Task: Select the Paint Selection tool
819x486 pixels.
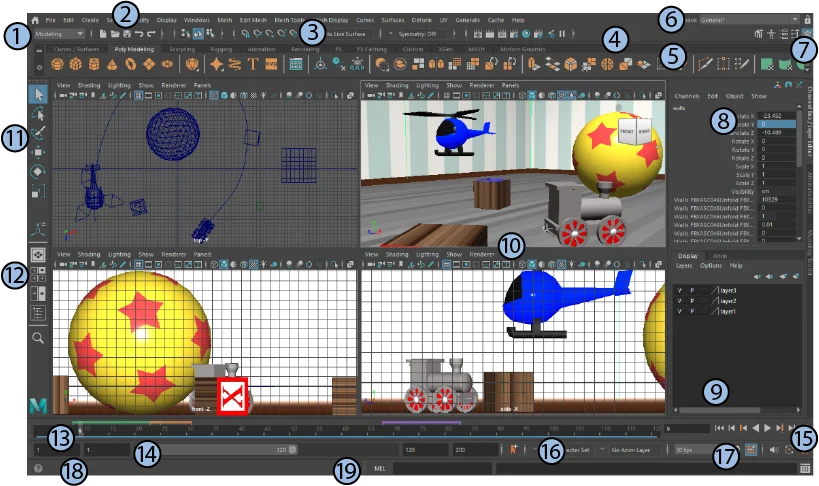Action: click(38, 133)
